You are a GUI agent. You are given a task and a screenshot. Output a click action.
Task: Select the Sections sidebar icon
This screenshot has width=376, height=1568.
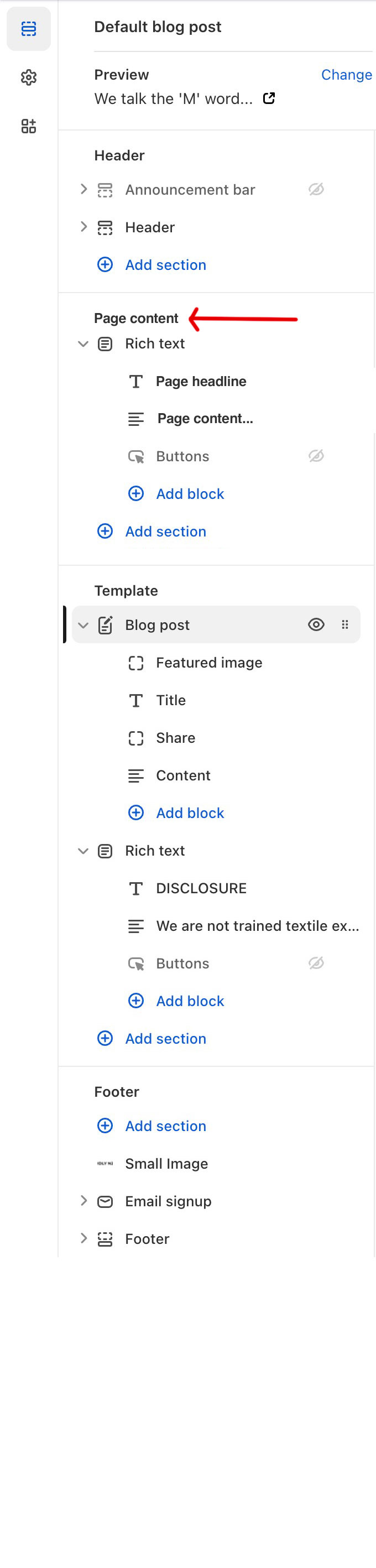(29, 28)
